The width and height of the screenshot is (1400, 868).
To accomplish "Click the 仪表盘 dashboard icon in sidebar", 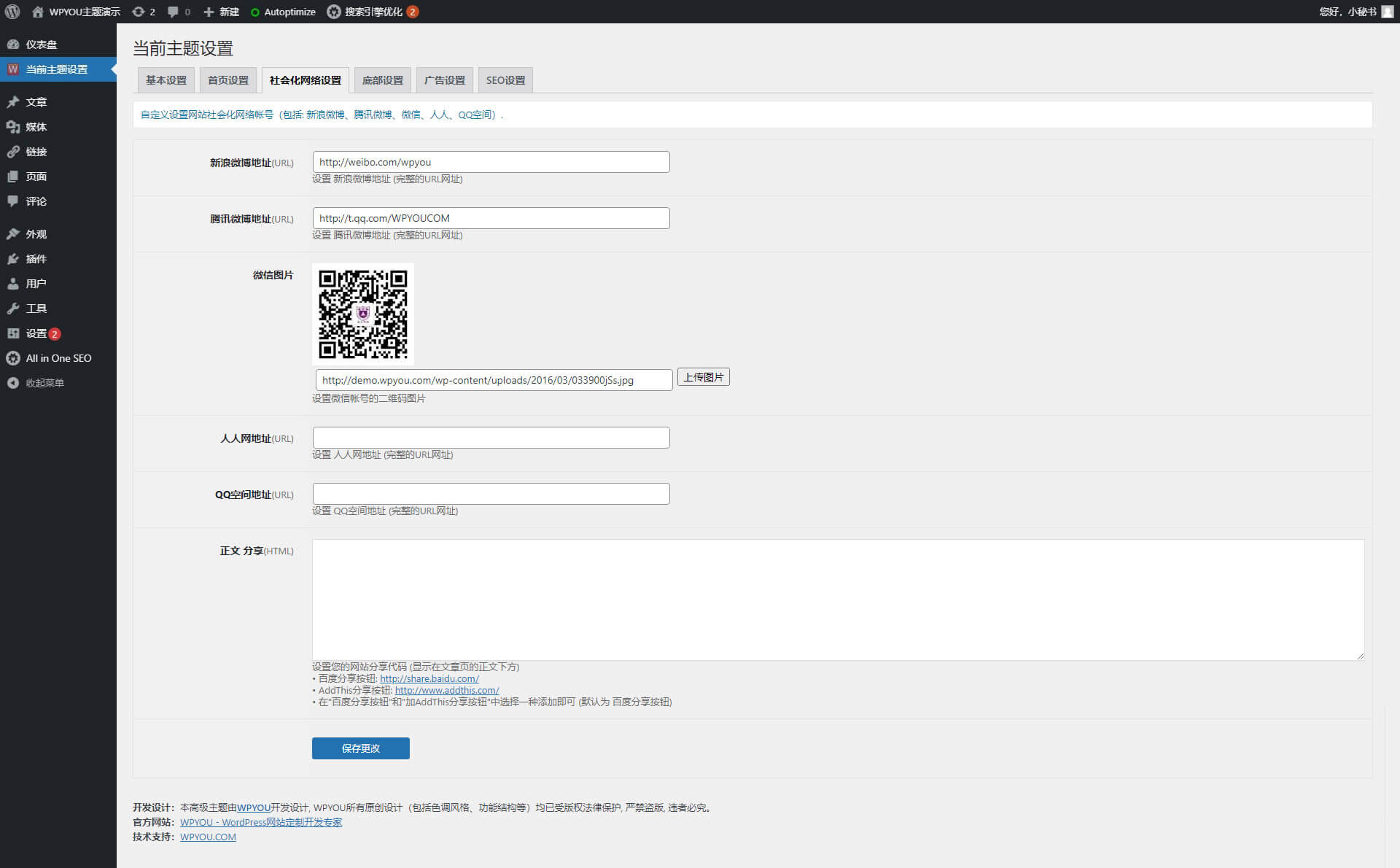I will (13, 44).
